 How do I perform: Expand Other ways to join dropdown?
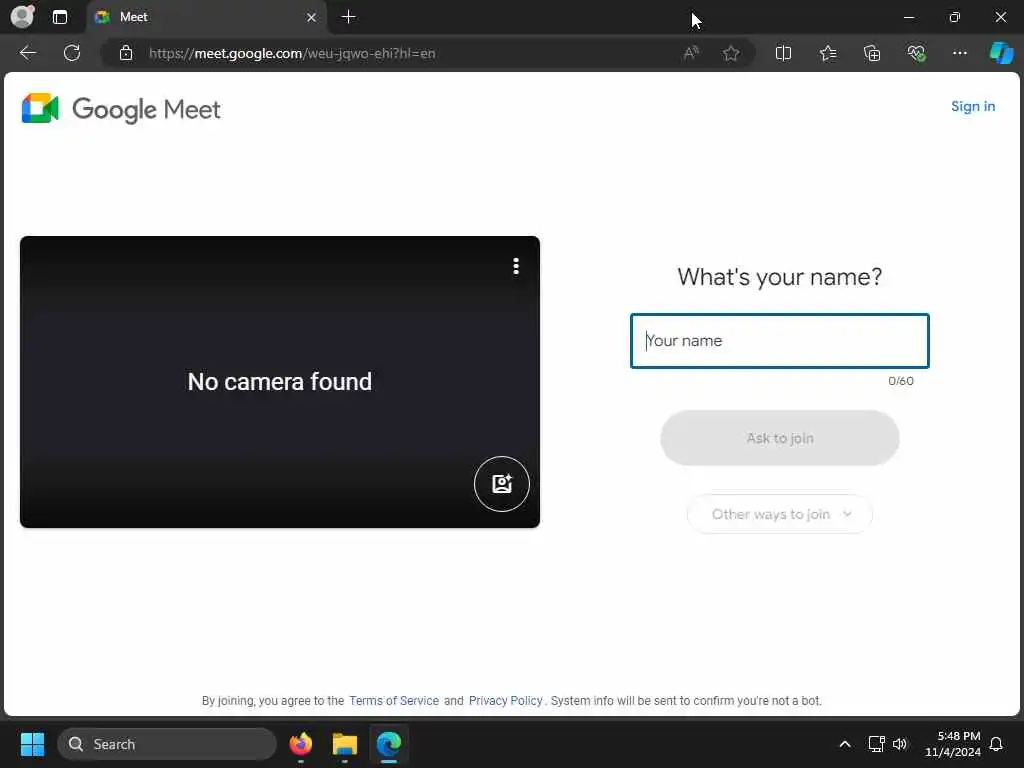point(780,515)
